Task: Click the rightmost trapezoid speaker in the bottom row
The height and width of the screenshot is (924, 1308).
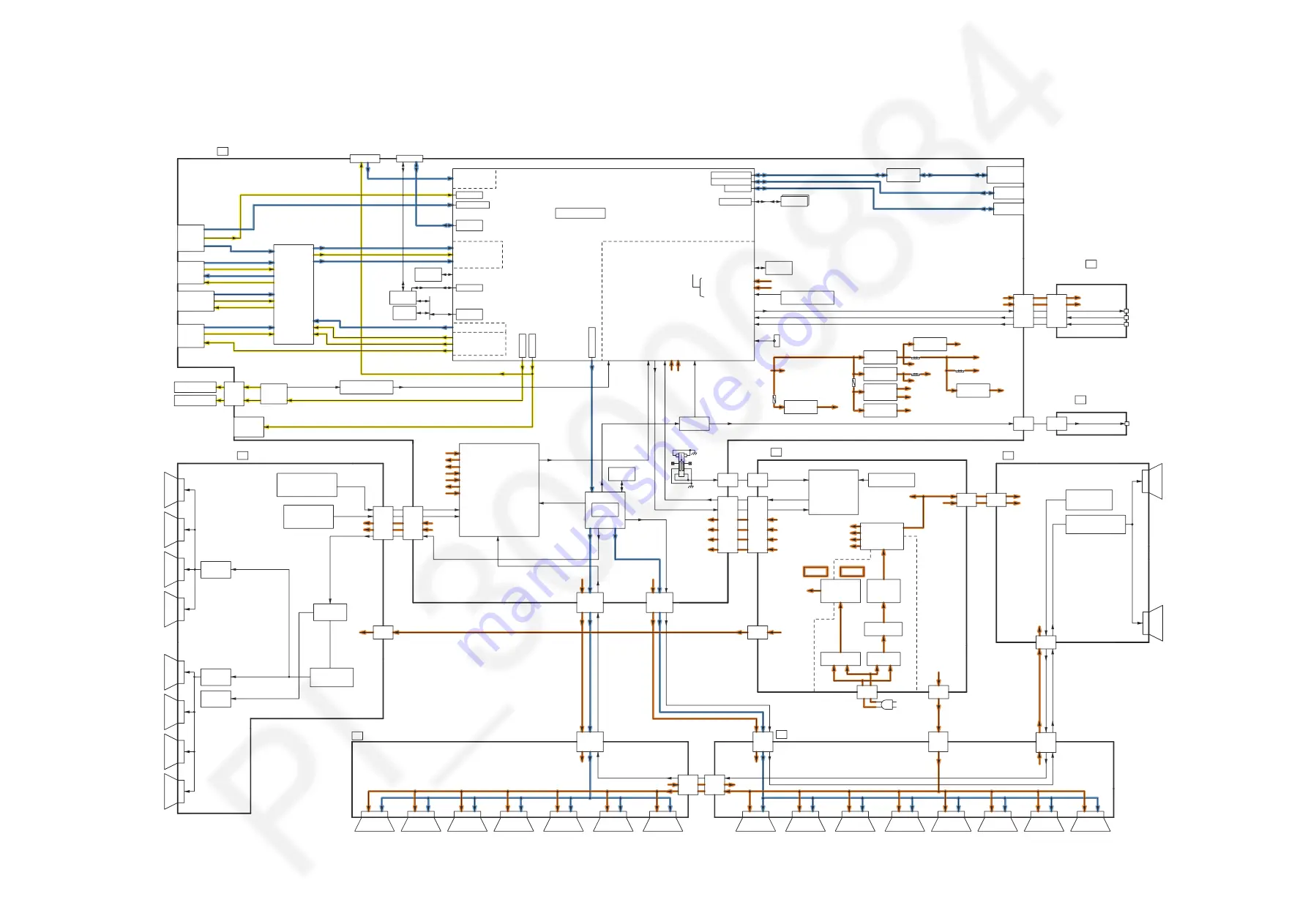Action: [x=1091, y=822]
